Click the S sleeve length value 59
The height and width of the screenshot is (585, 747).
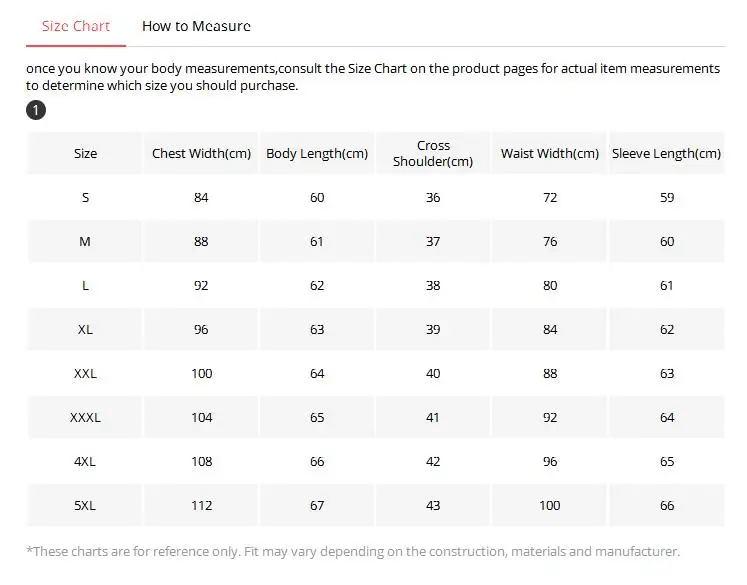coord(667,197)
